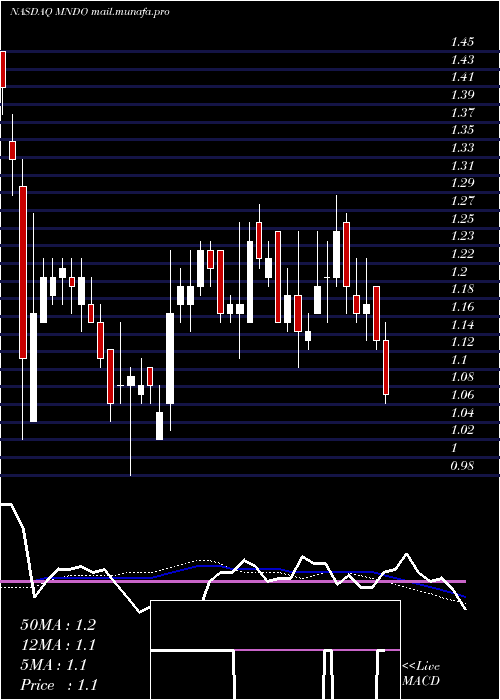The height and width of the screenshot is (700, 500).
Task: Click the 1.06 price axis label
Action: click(x=462, y=395)
